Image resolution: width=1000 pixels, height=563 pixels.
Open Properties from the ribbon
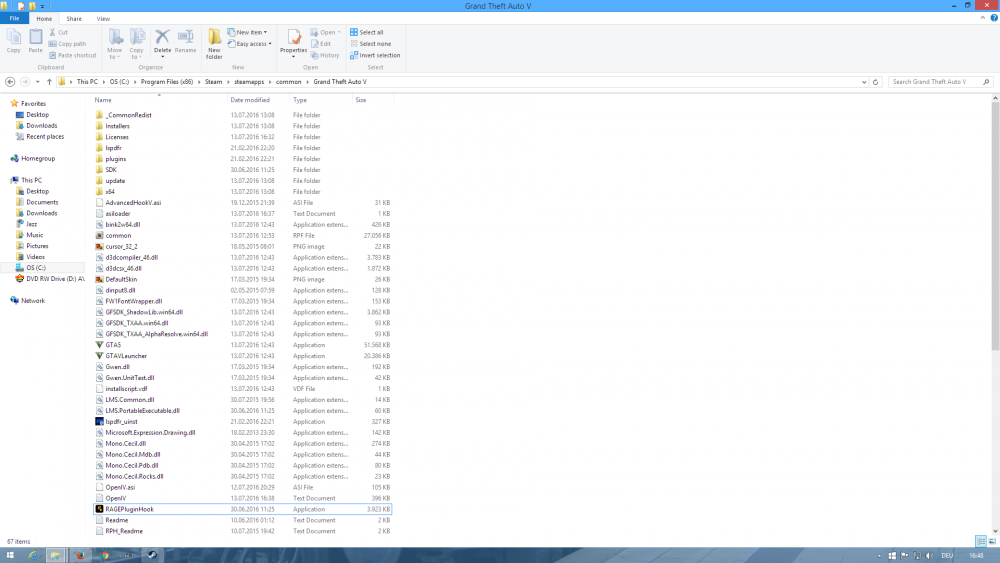(x=293, y=42)
